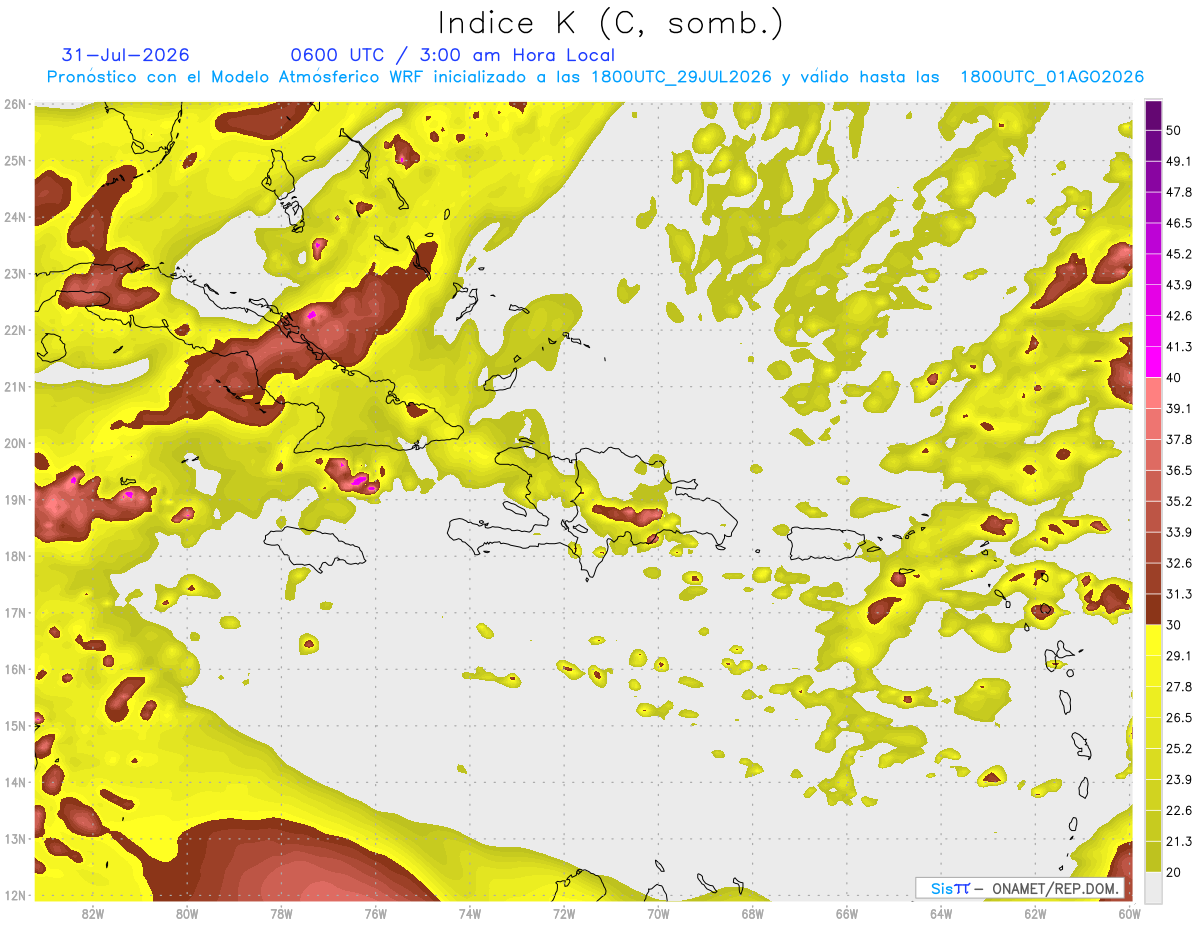Click the "62W" longitude label
The height and width of the screenshot is (927, 1200).
1035,913
